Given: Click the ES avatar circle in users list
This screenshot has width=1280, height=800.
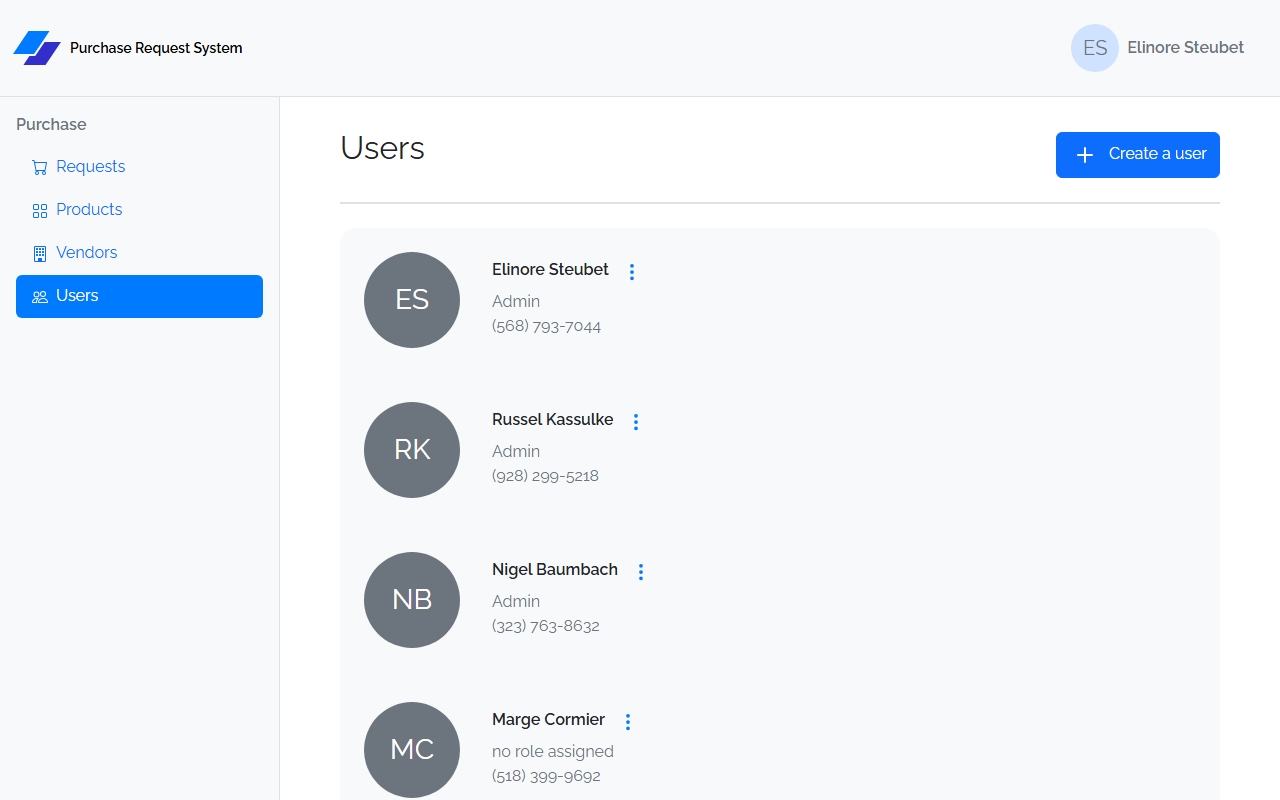Looking at the screenshot, I should point(412,300).
